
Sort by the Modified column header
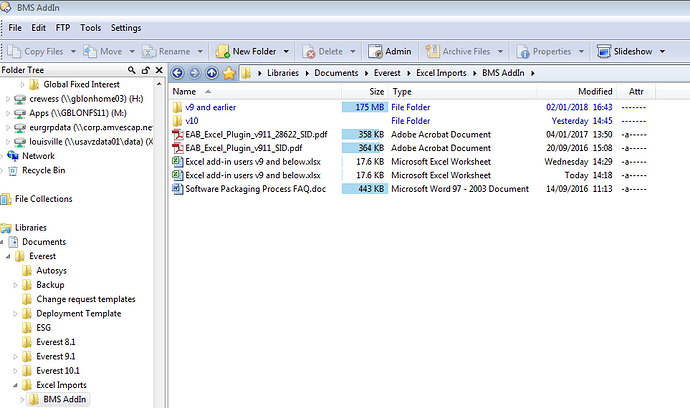(x=577, y=92)
